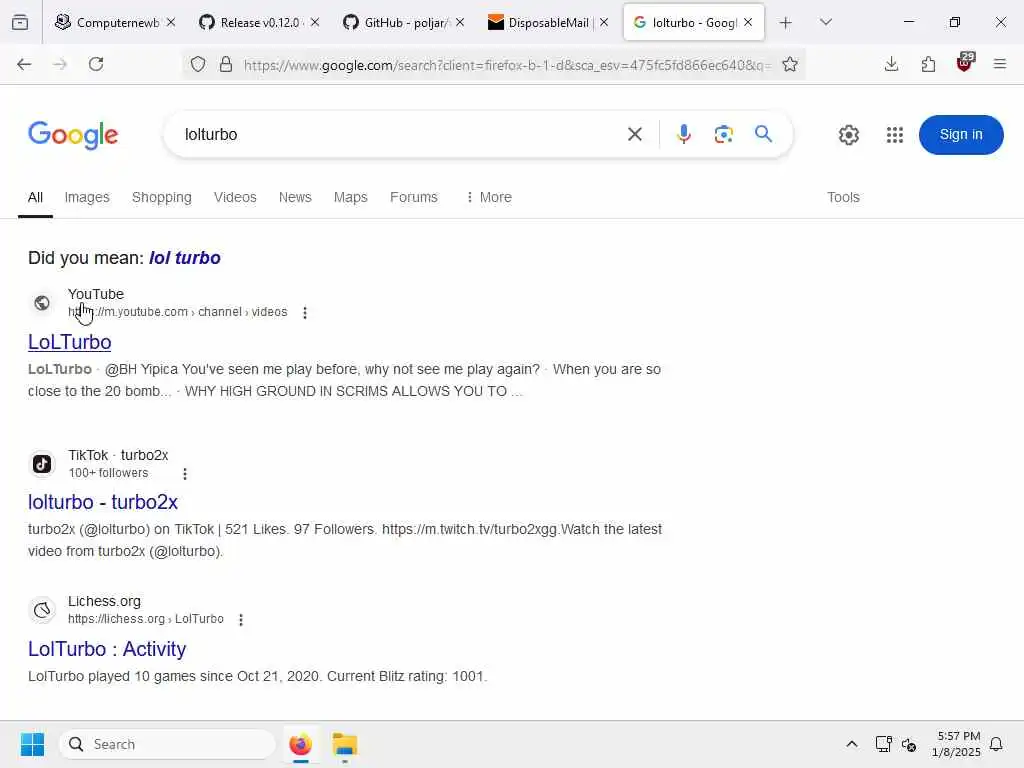1024x768 pixels.
Task: Open the three-dot menu for YouTube result
Action: pyautogui.click(x=305, y=313)
